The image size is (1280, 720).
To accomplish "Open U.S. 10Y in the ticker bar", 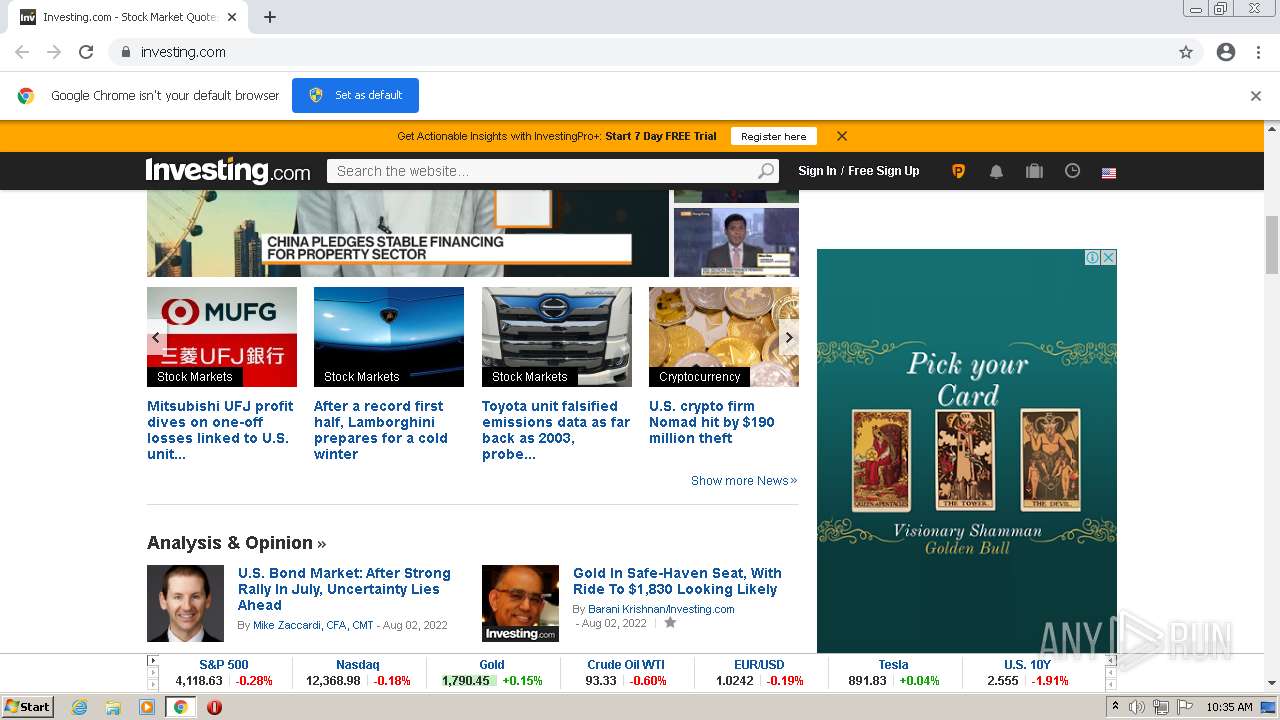I will coord(1028,664).
